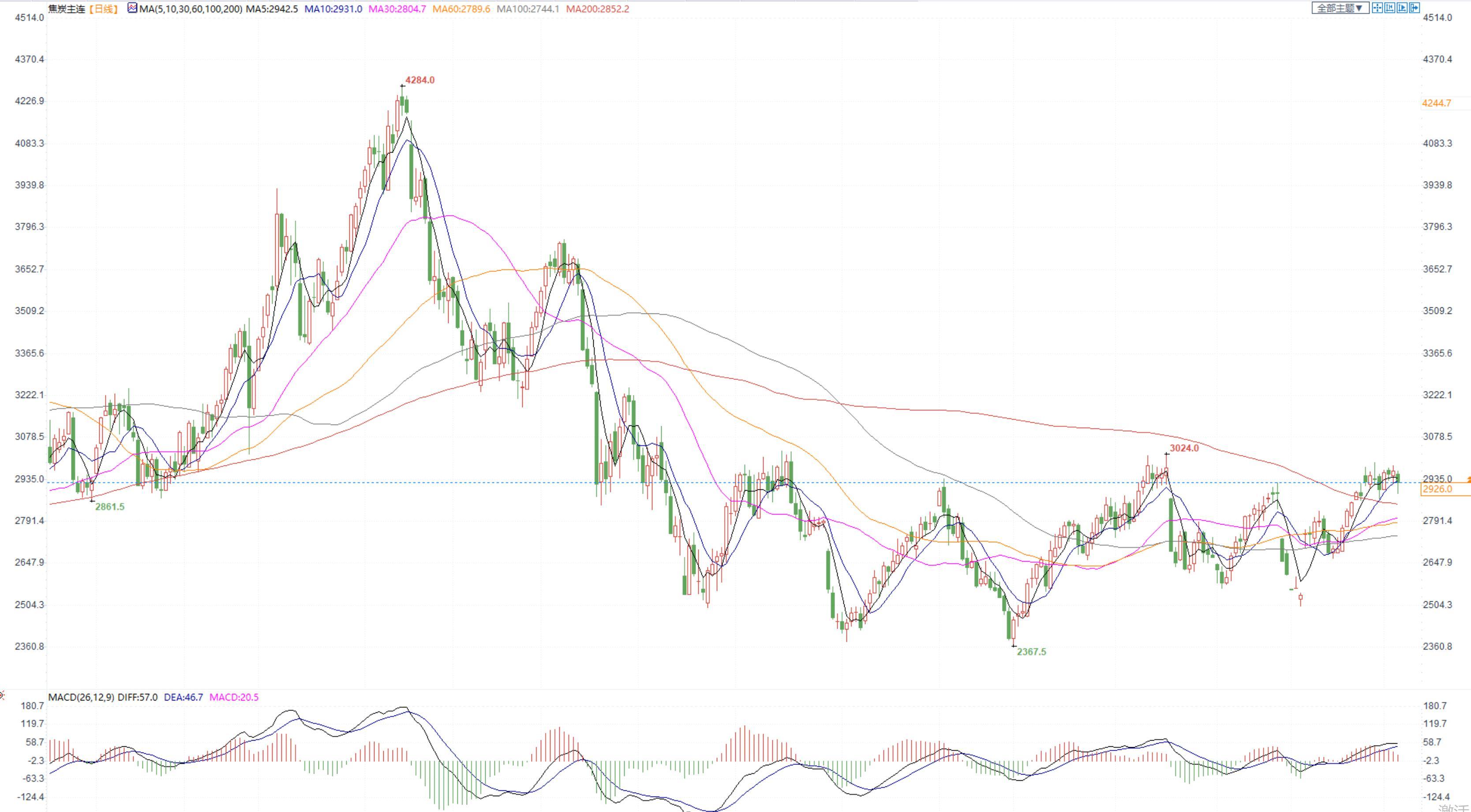Click the magenta MA30:2804.7 legend label

[x=397, y=9]
